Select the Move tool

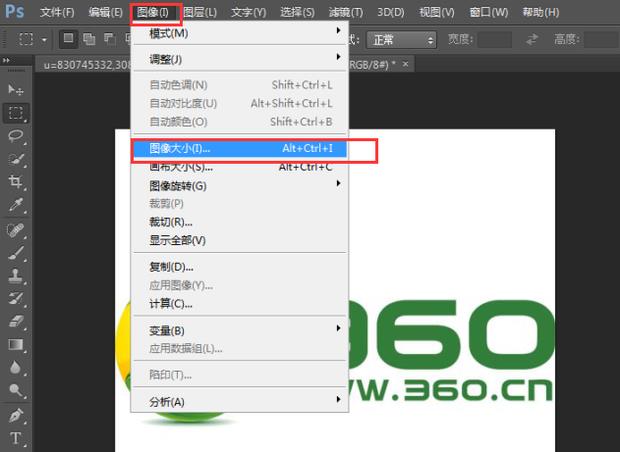coord(16,90)
